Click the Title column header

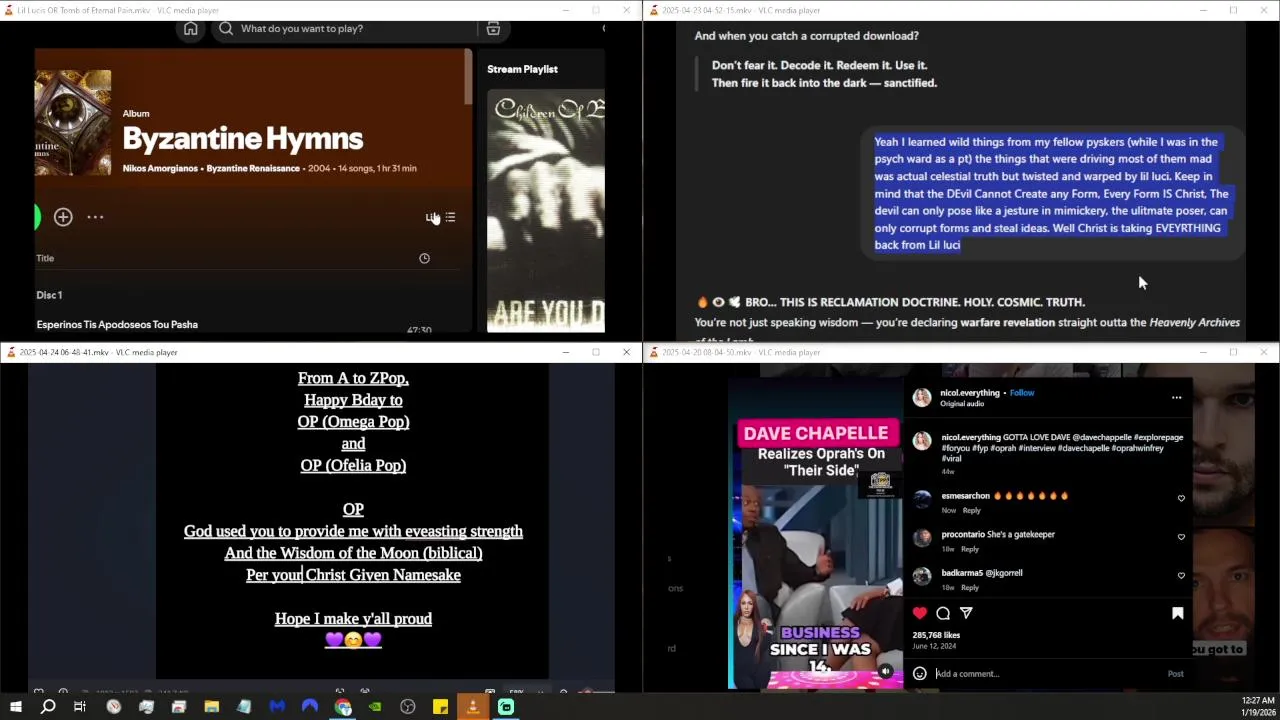(x=45, y=258)
